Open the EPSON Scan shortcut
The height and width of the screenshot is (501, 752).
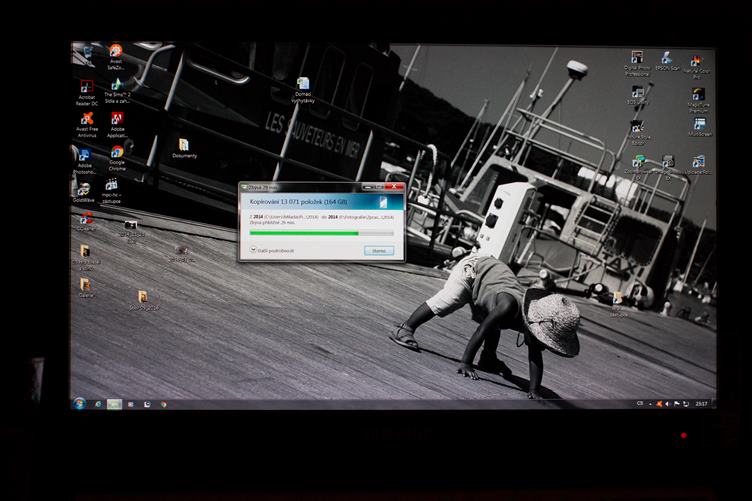pos(667,61)
